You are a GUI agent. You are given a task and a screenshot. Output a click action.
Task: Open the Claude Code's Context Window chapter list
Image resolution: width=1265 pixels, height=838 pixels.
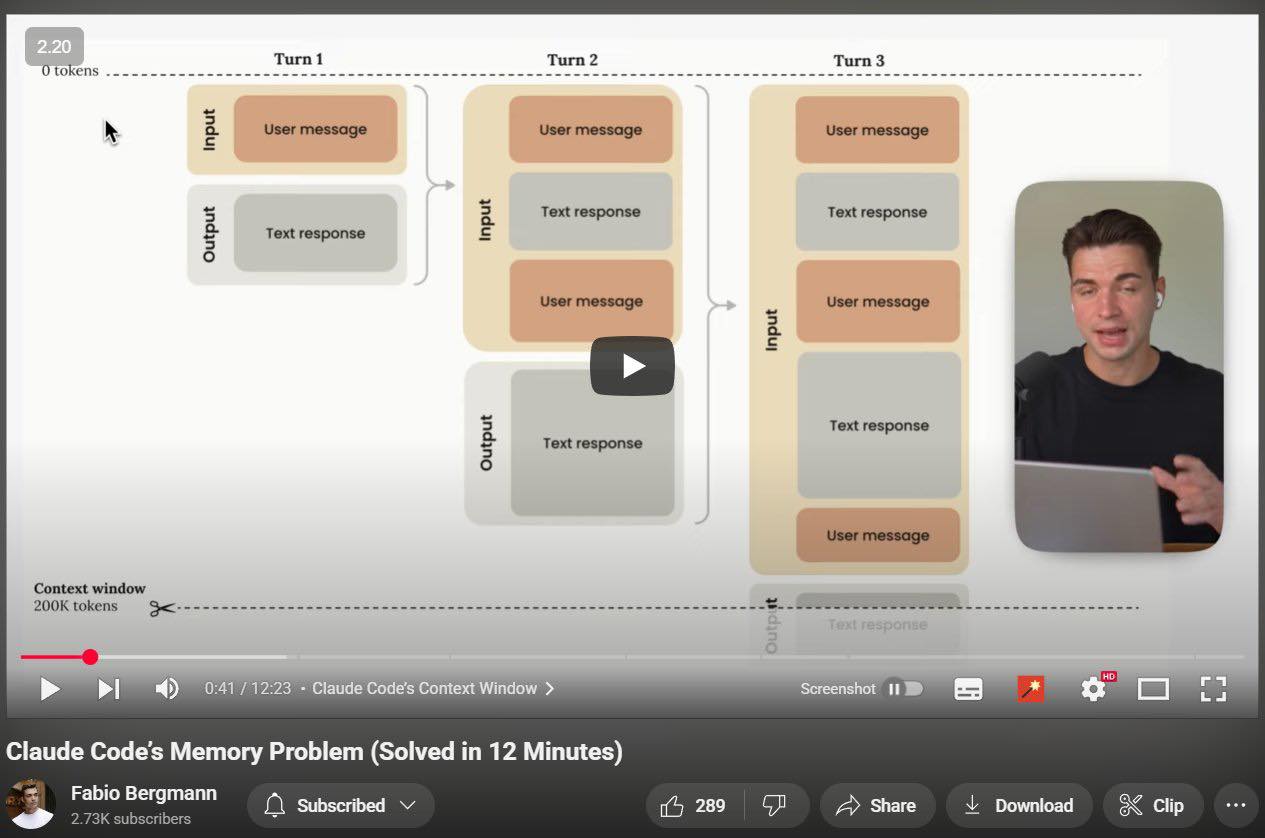tap(433, 688)
